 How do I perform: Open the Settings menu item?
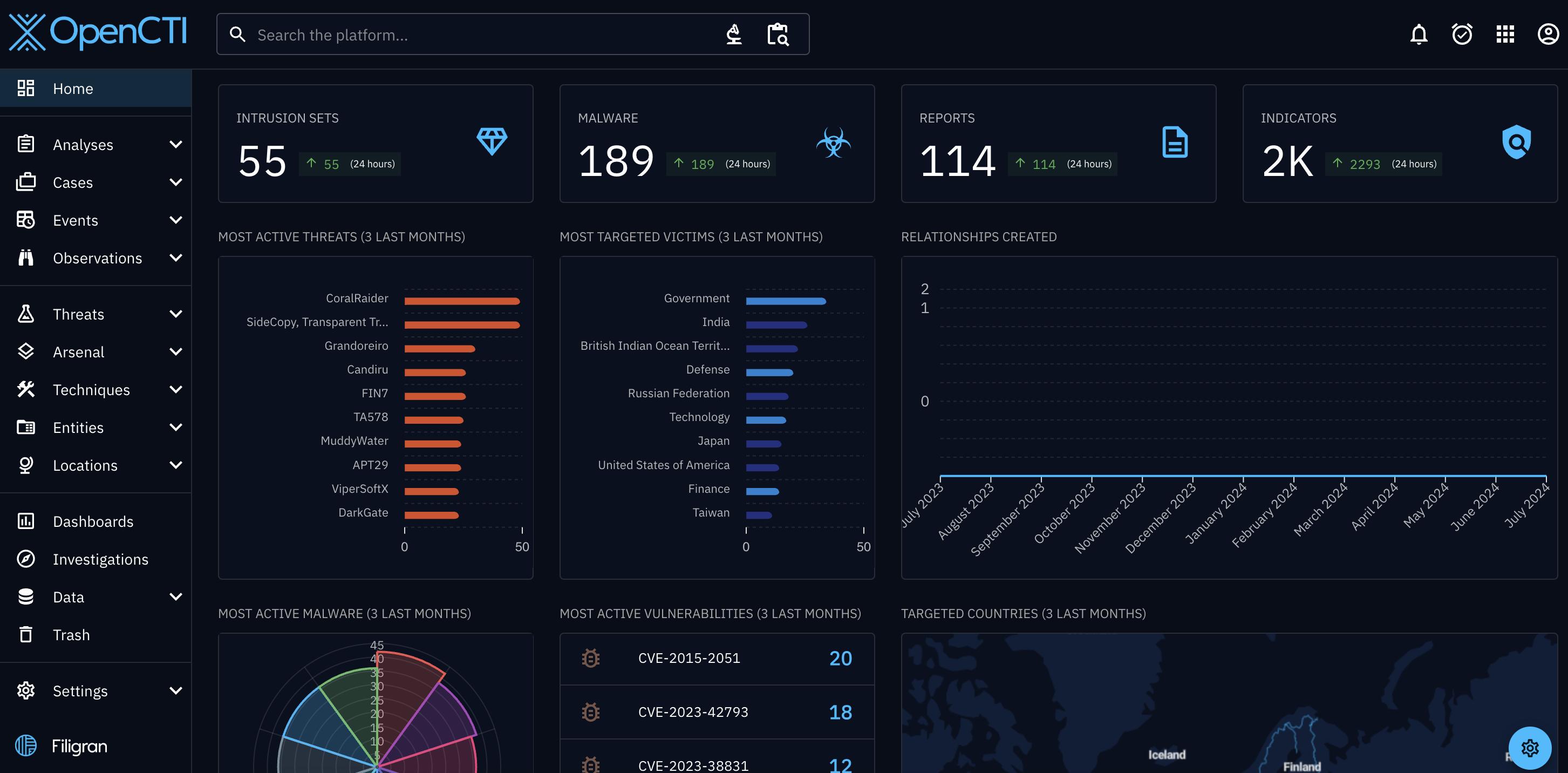point(96,690)
